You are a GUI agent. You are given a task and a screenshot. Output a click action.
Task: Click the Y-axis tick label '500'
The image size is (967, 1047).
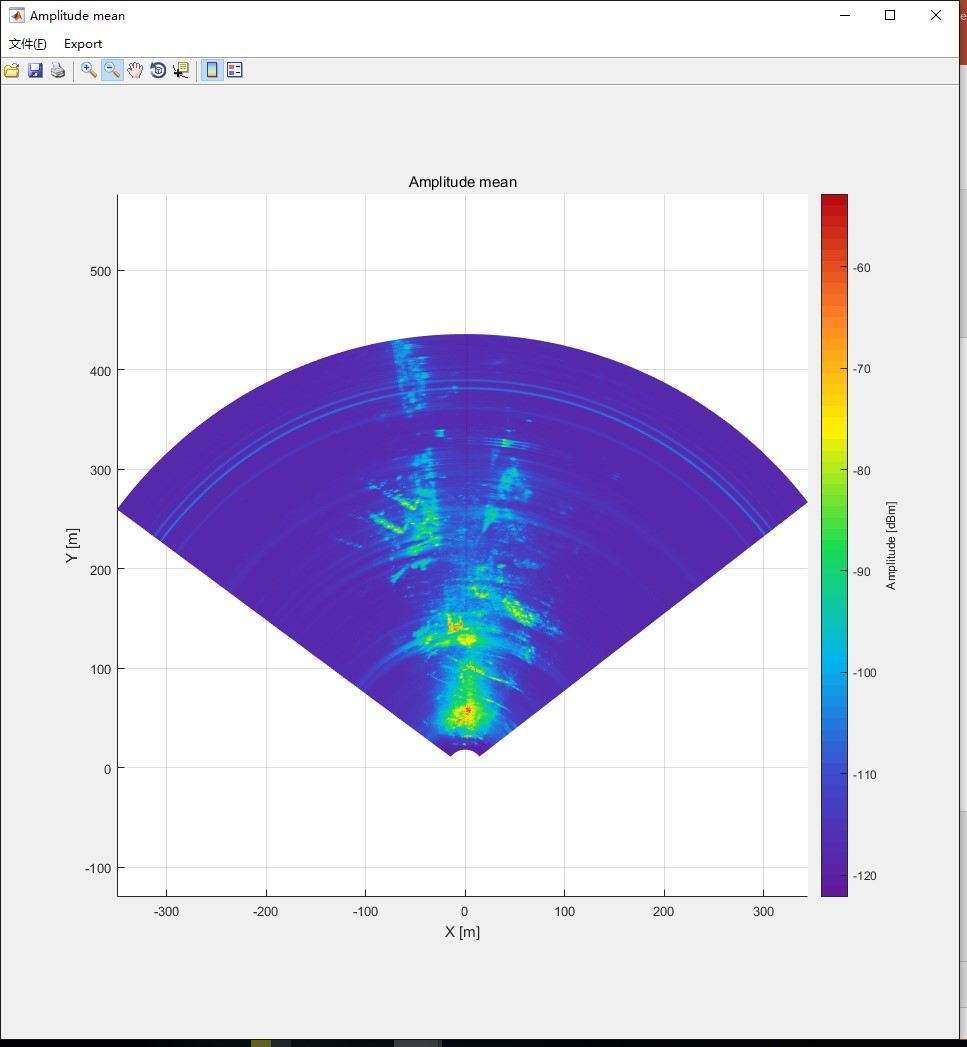point(101,271)
